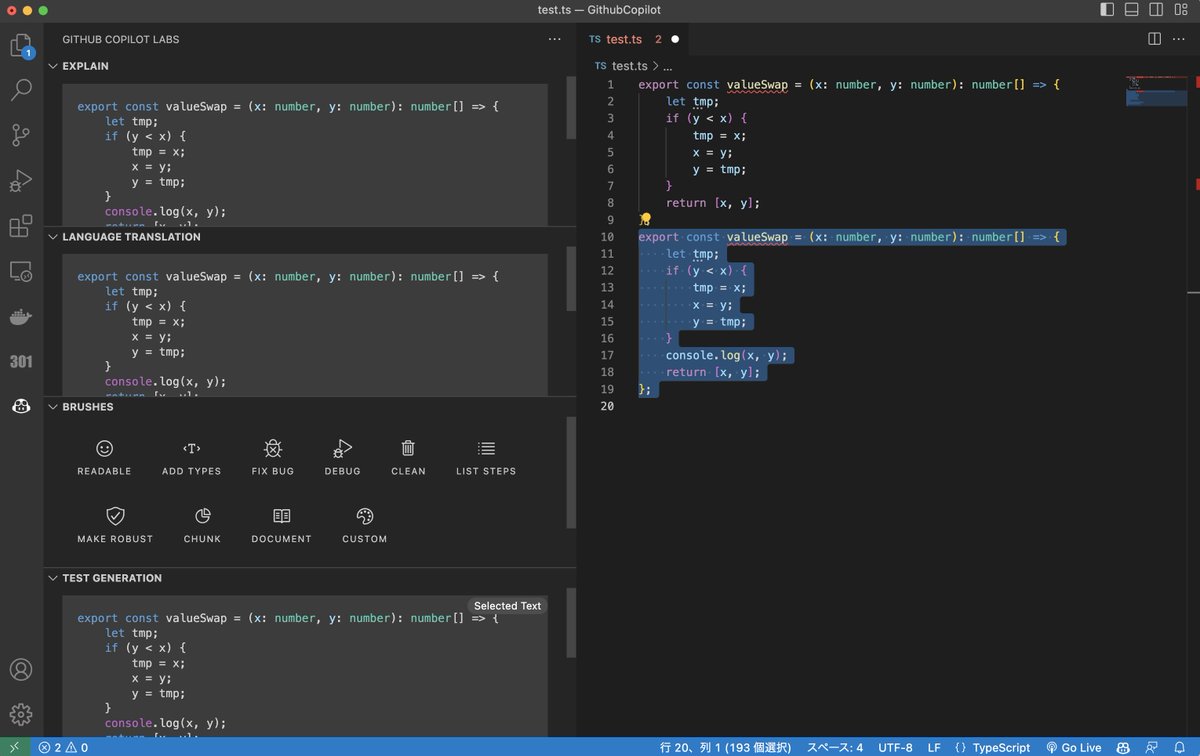Click the lightbulb code action icon
1200x756 pixels.
coord(645,219)
